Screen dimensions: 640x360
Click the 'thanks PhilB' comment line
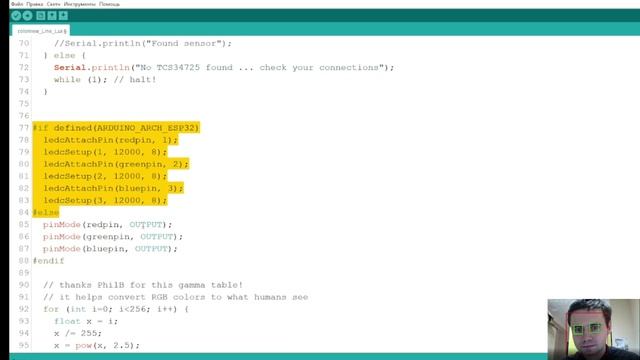pyautogui.click(x=143, y=285)
